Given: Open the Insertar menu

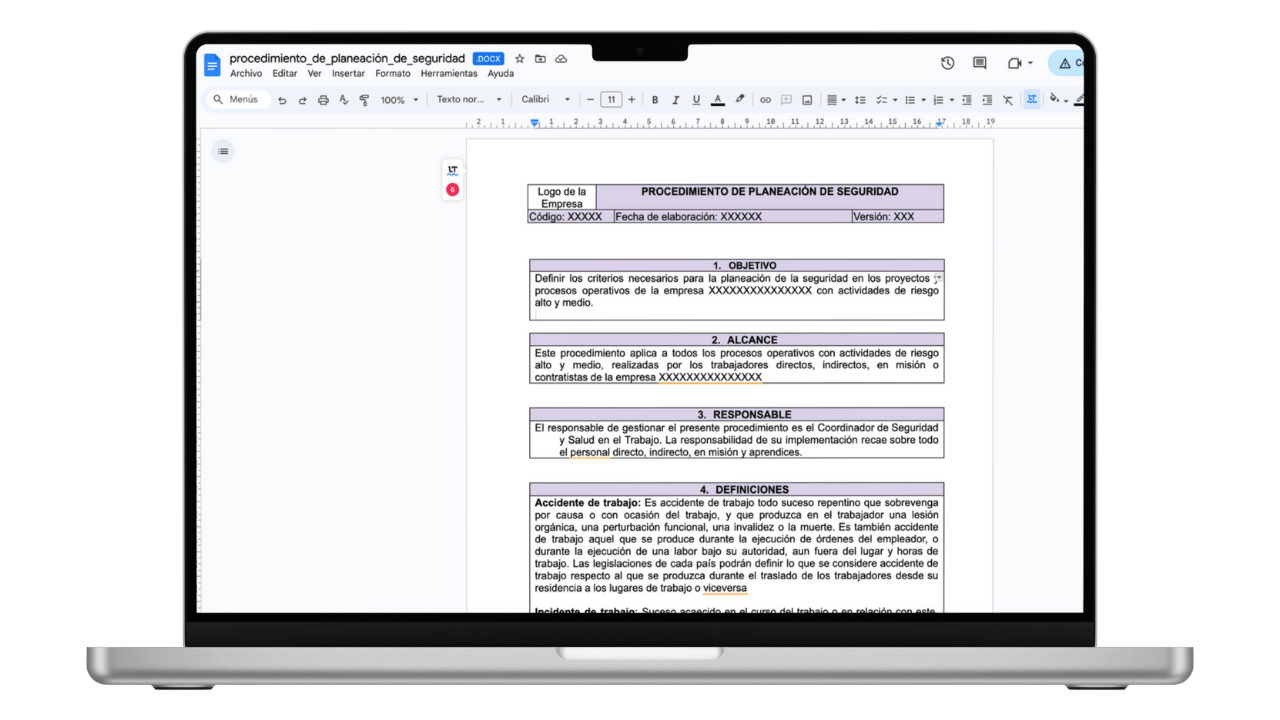Looking at the screenshot, I should pos(348,73).
